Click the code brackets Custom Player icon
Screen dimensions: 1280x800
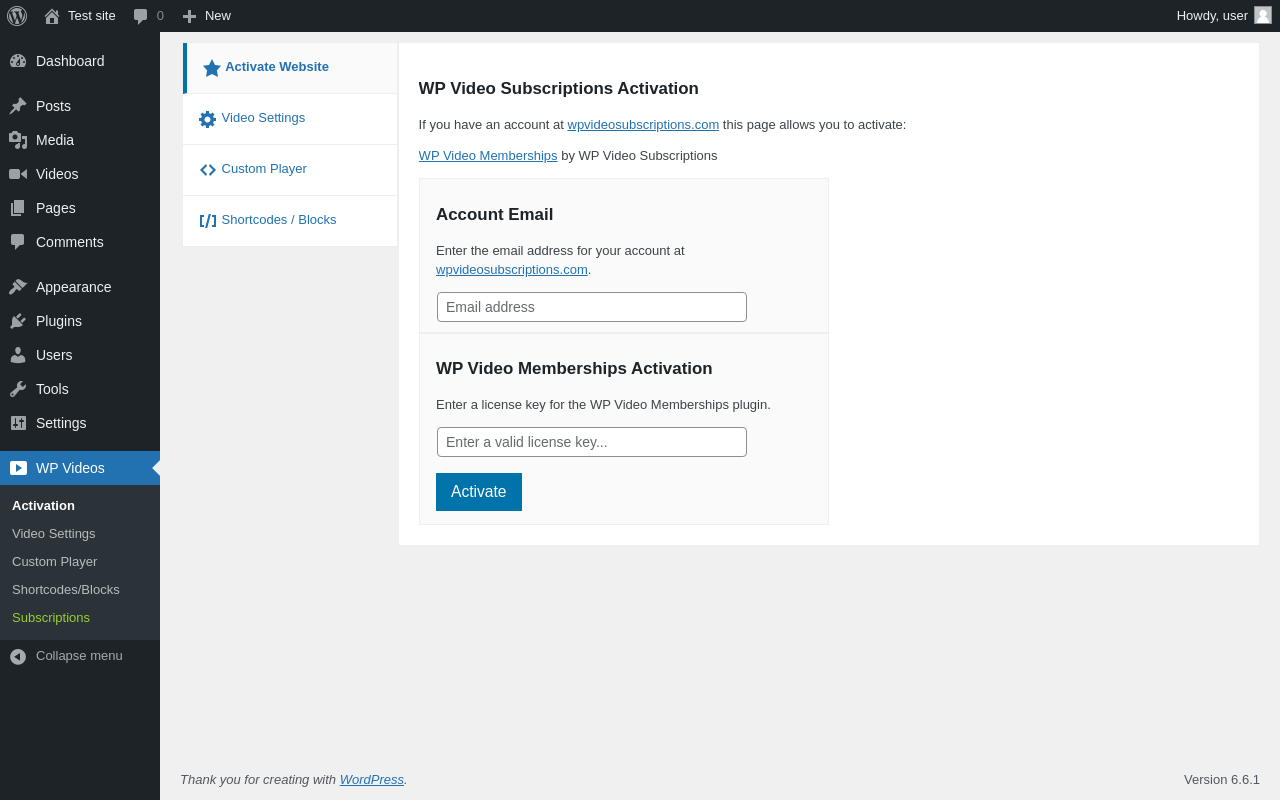click(208, 170)
